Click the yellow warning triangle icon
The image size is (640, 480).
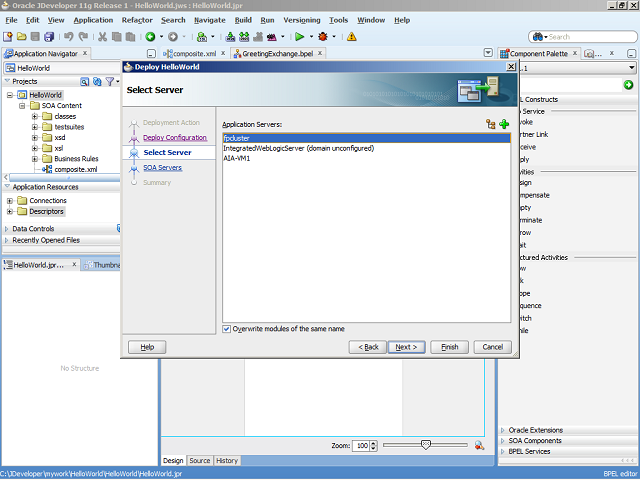pyautogui.click(x=351, y=37)
